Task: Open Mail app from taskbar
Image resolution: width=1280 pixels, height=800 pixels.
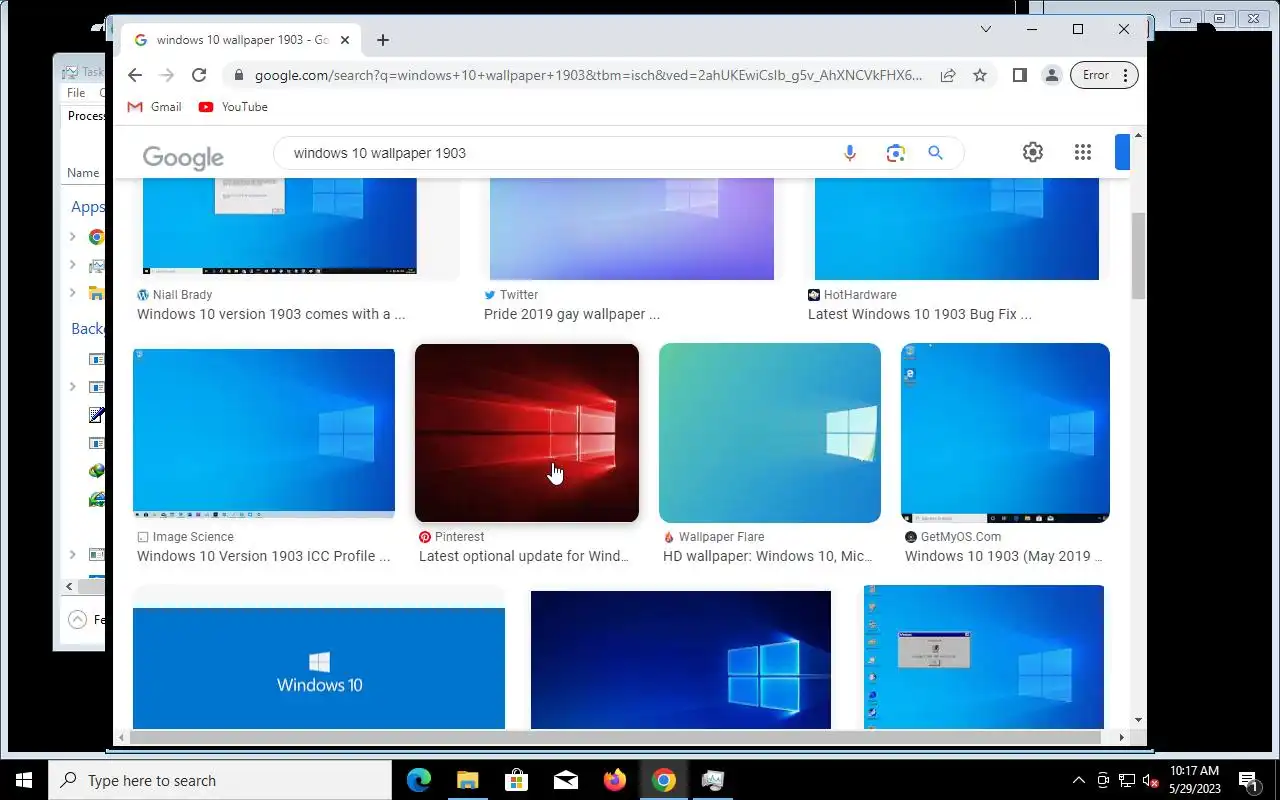Action: 565,780
